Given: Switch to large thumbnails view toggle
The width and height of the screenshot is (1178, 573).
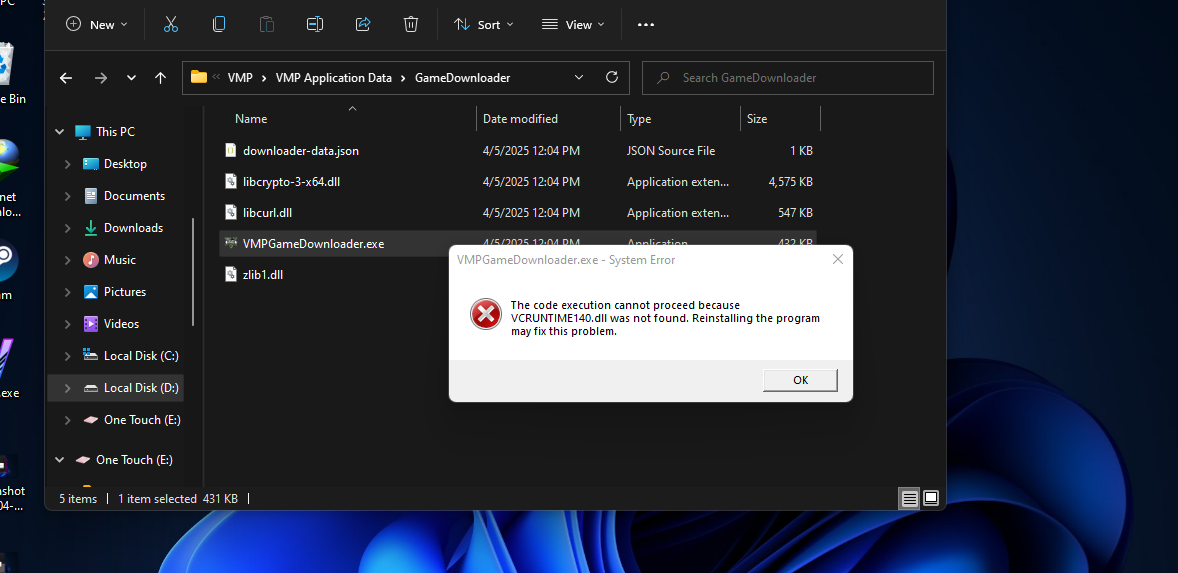Looking at the screenshot, I should point(931,498).
